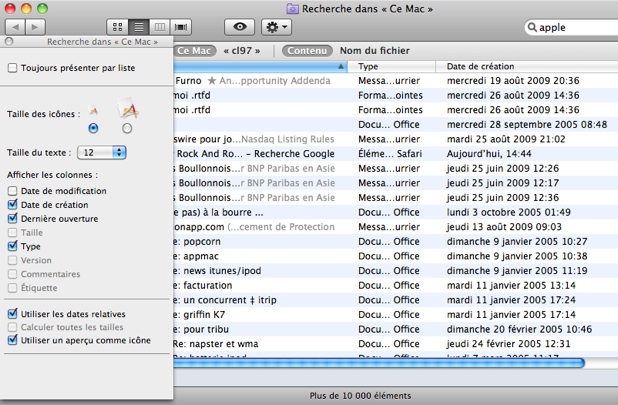Select Contenu search mode

click(307, 51)
